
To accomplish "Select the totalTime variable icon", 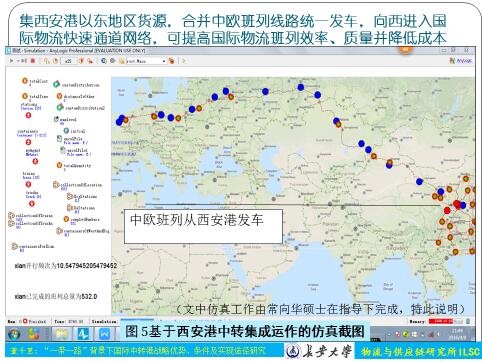I will [x=25, y=96].
